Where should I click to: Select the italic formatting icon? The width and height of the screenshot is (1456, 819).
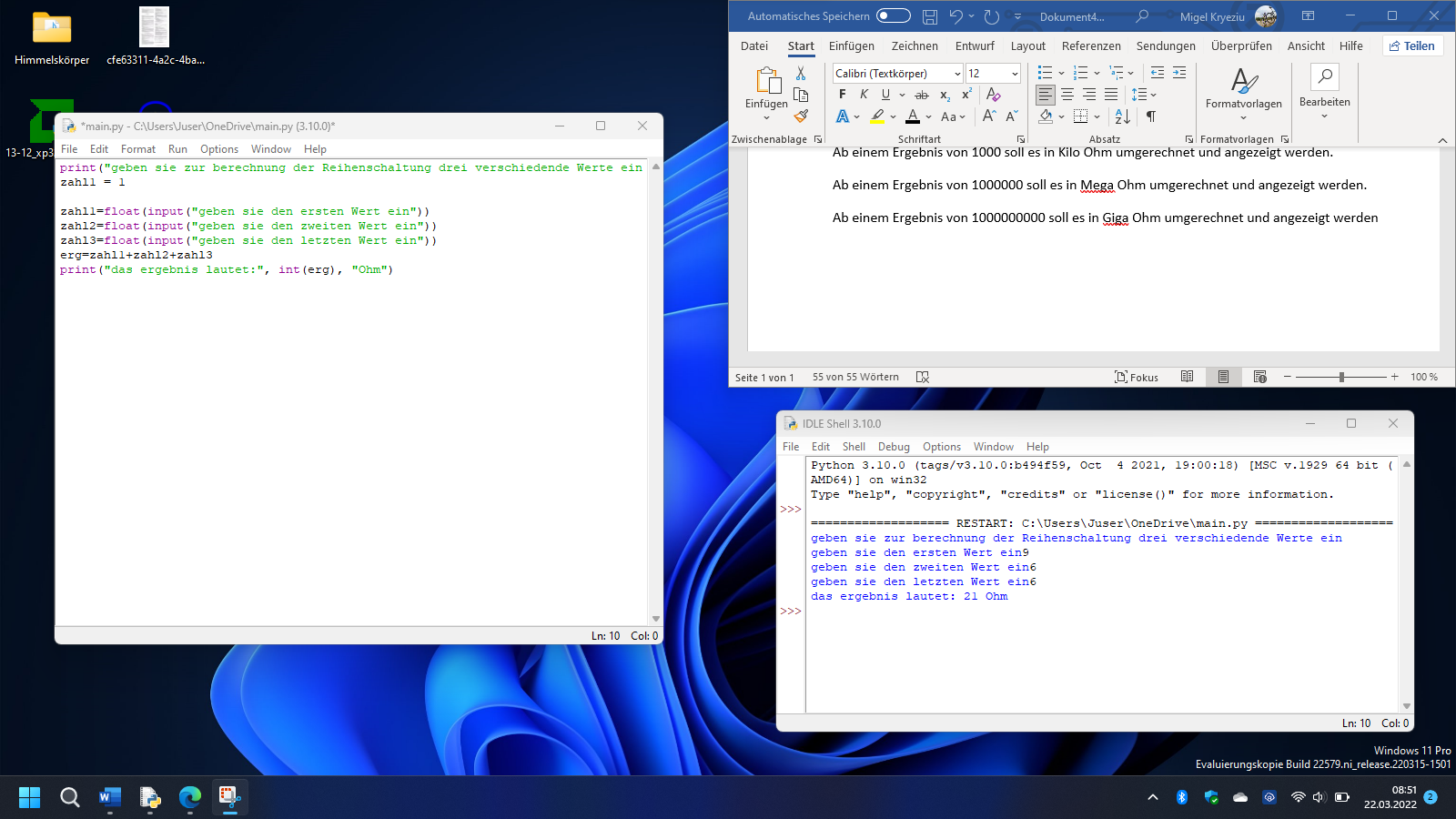point(864,95)
